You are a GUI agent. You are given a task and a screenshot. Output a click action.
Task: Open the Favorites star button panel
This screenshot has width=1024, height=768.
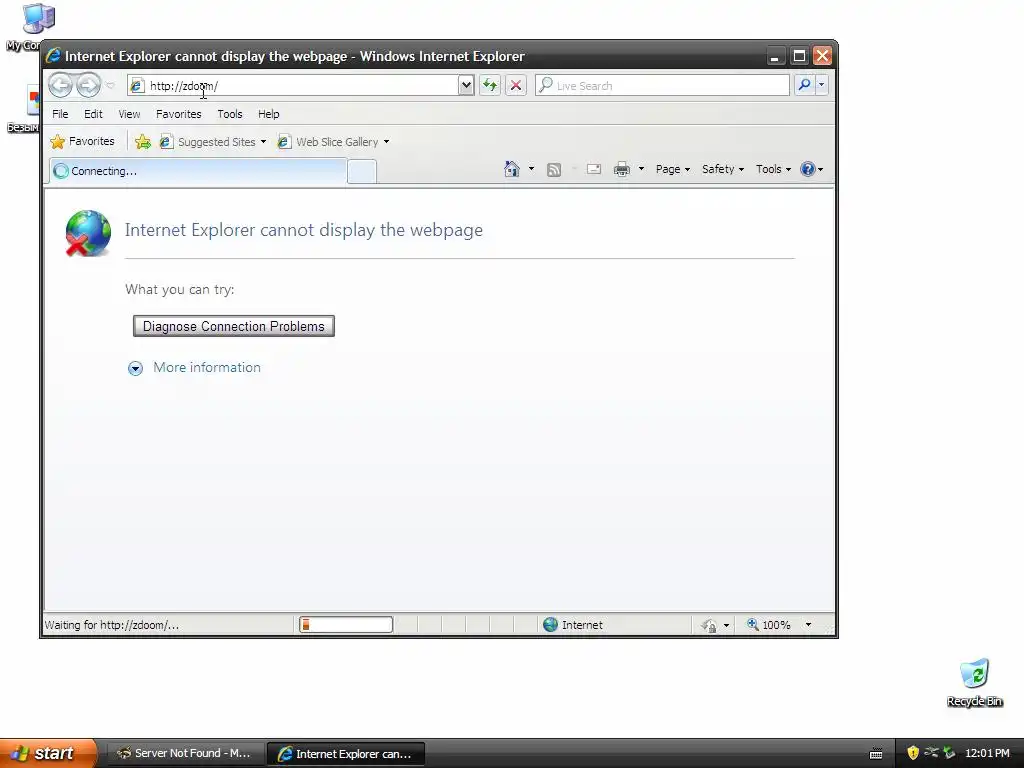click(x=82, y=141)
